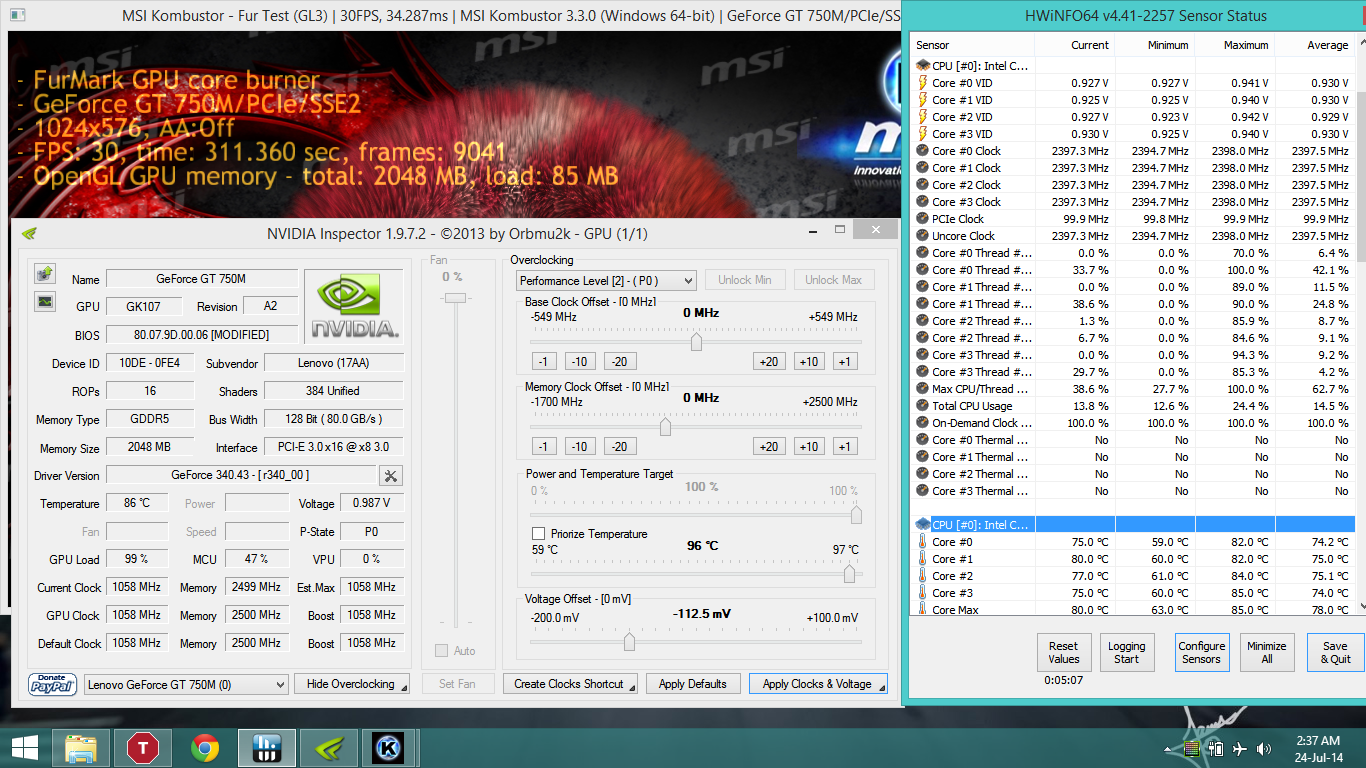The width and height of the screenshot is (1366, 768).
Task: Click Minimize All button
Action: (1266, 652)
